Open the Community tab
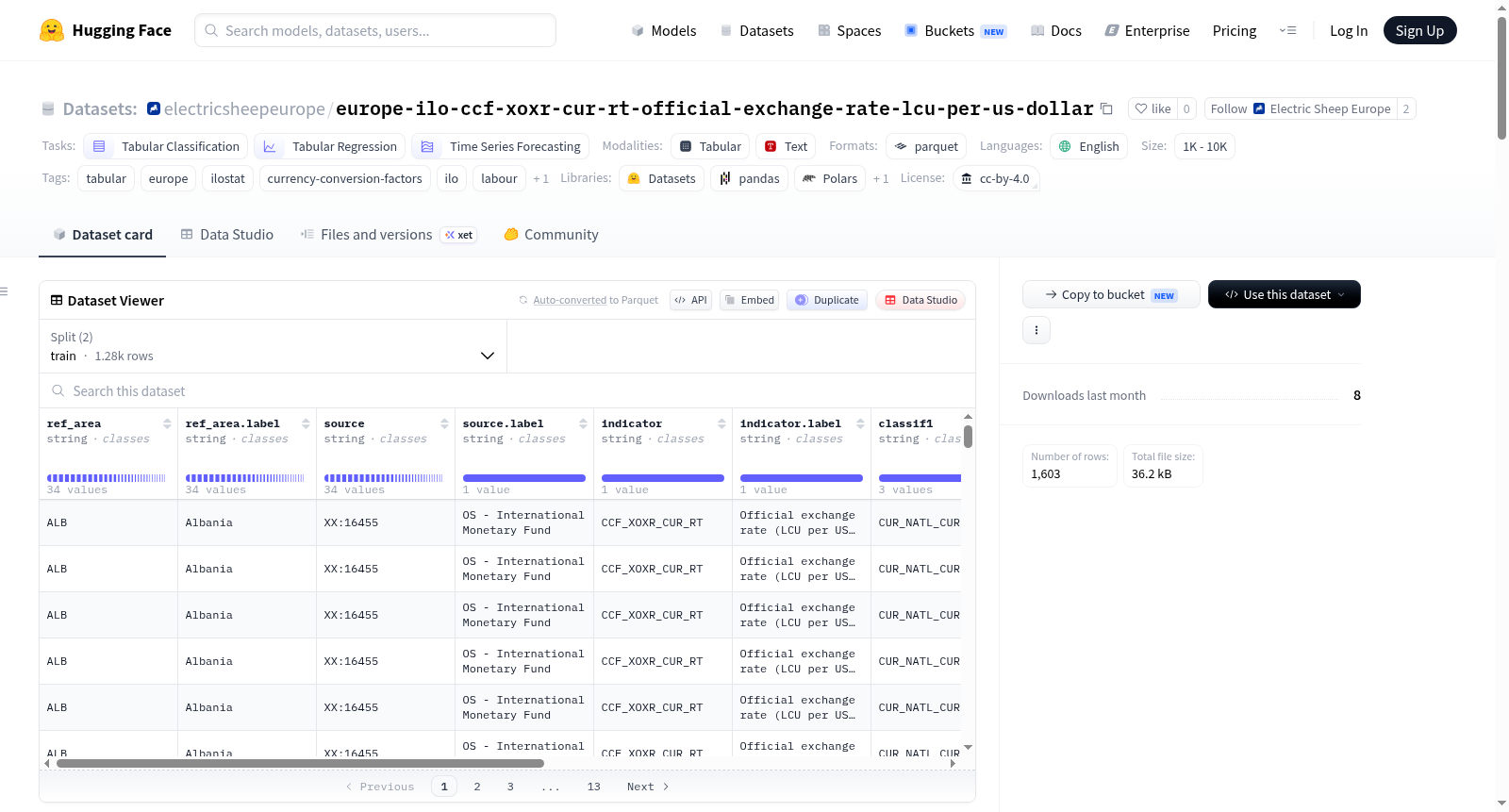 552,235
